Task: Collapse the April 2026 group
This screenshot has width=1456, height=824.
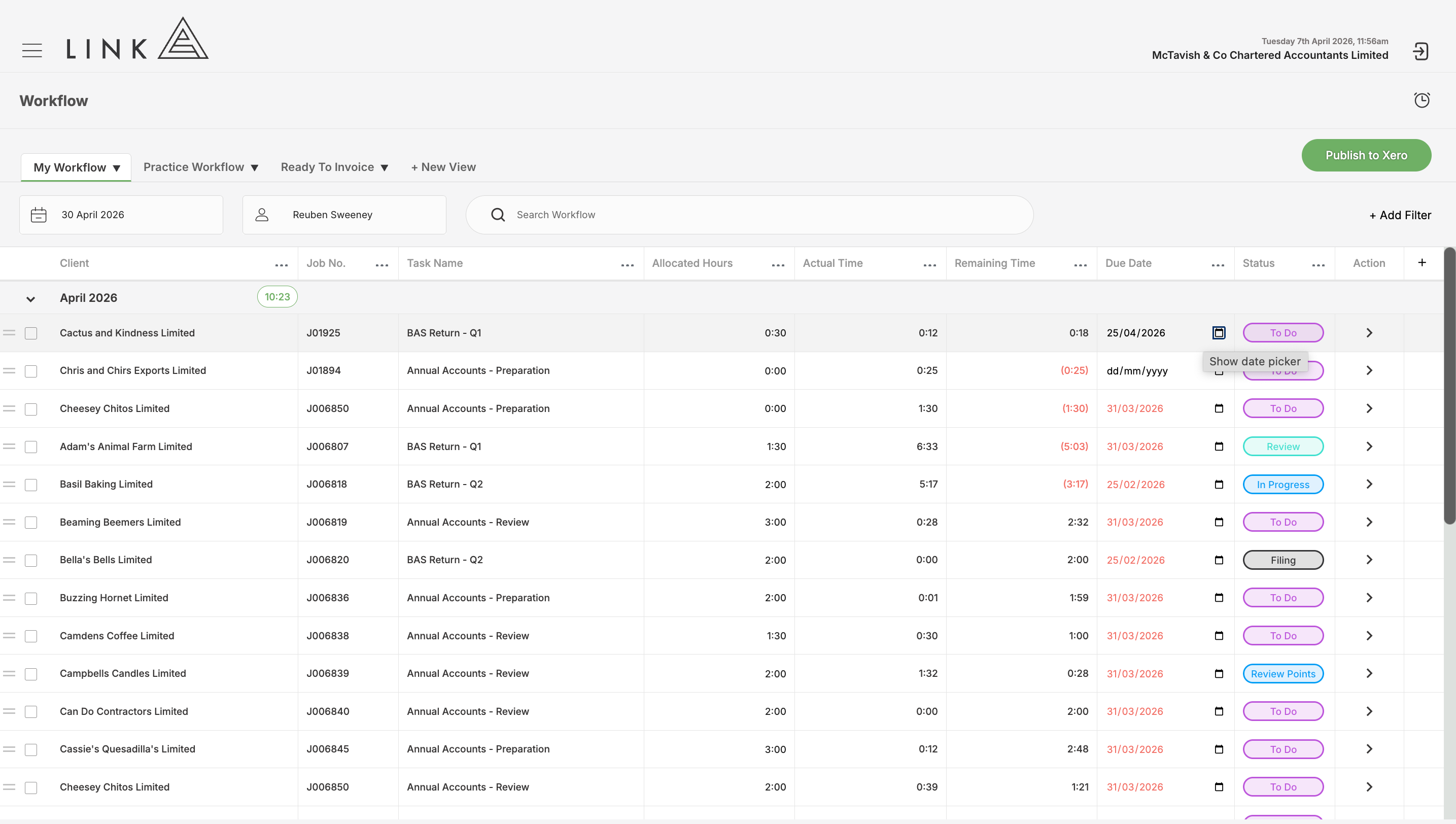Action: tap(30, 299)
